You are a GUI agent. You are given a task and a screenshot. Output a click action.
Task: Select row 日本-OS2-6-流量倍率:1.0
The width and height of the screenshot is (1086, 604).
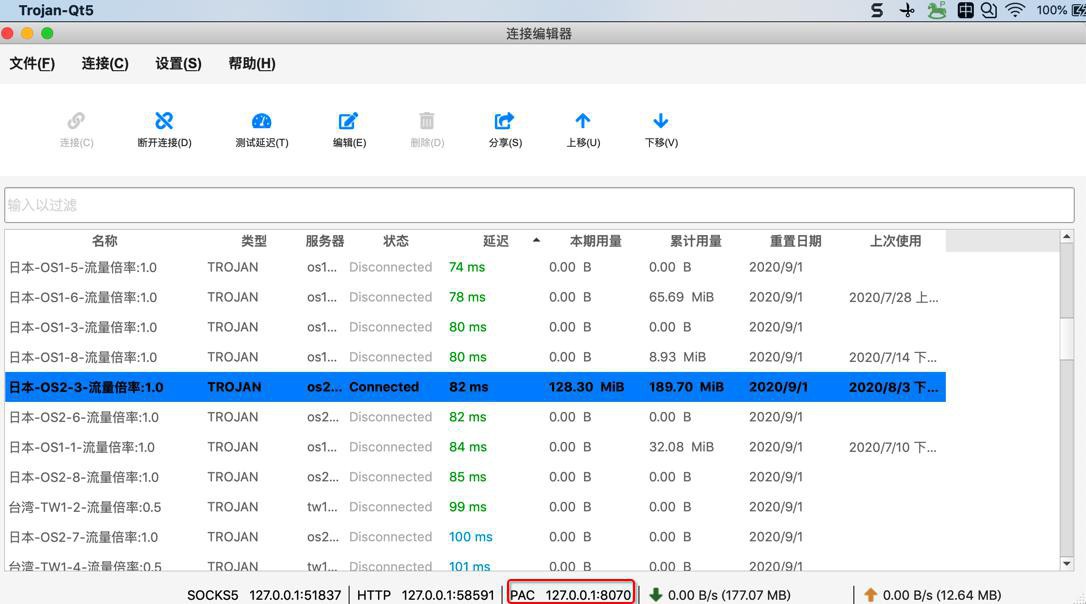coord(475,417)
